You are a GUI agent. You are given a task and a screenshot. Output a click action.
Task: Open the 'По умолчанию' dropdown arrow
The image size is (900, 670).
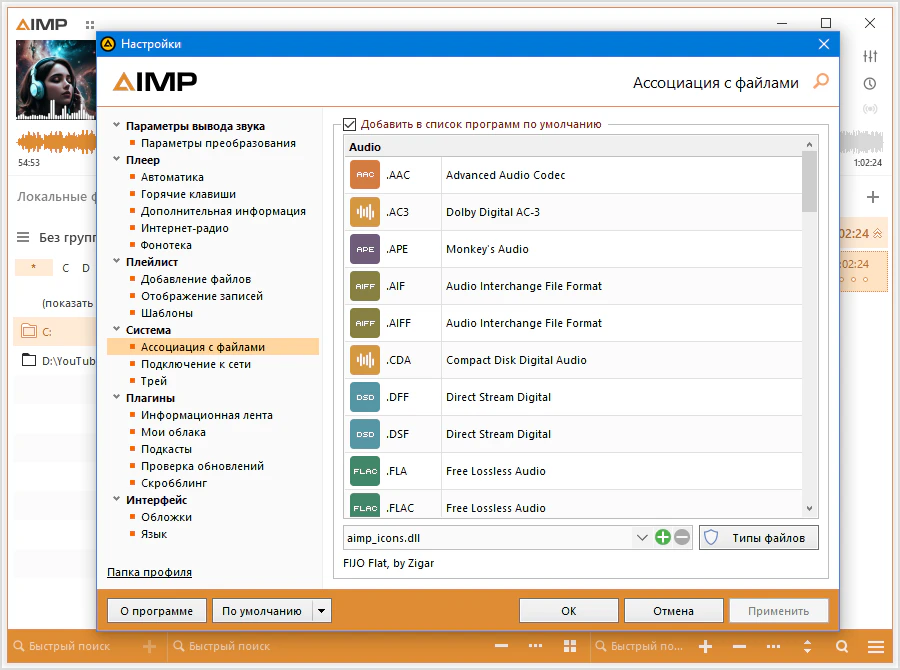321,611
